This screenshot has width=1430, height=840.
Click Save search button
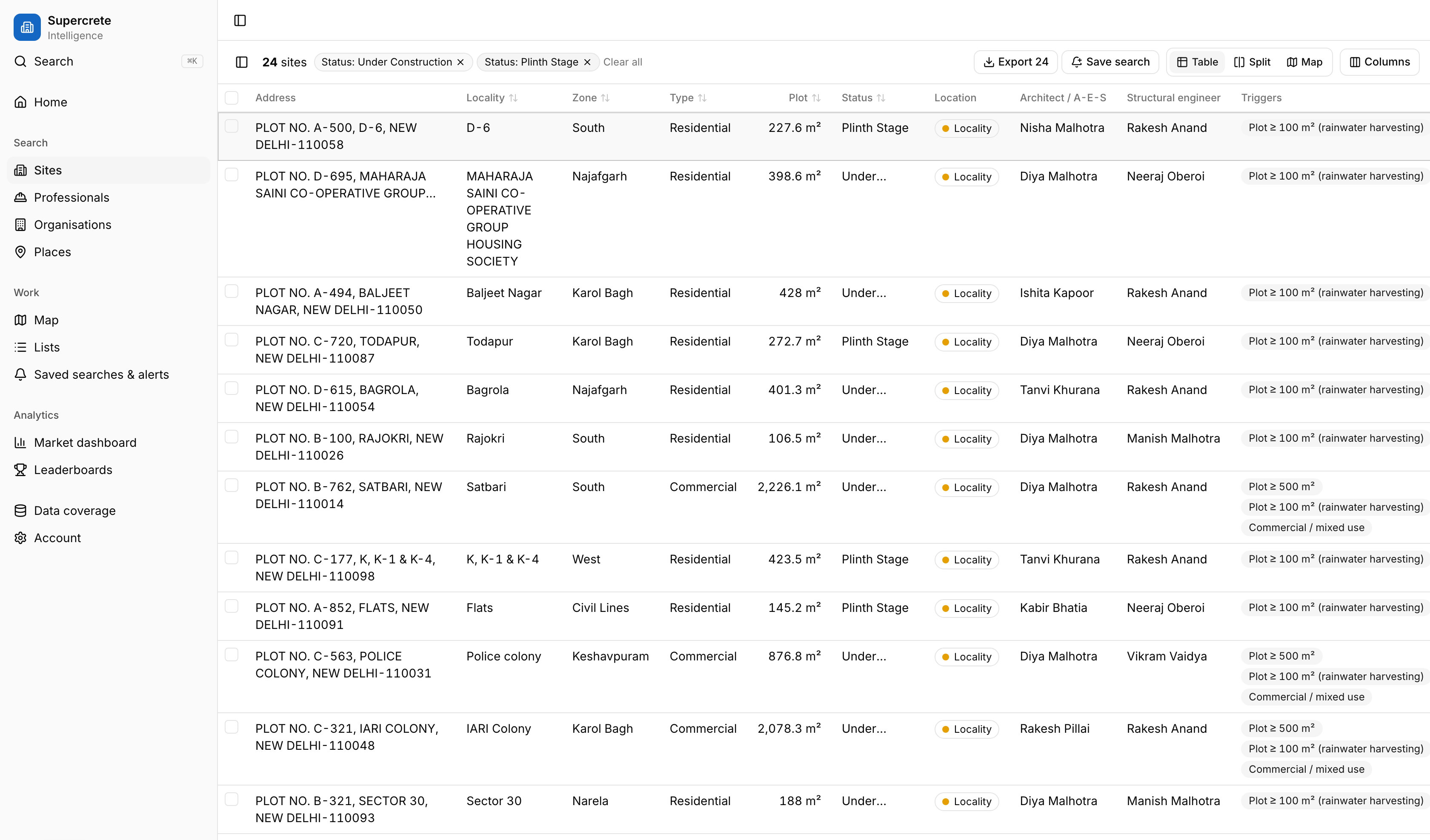[1110, 62]
